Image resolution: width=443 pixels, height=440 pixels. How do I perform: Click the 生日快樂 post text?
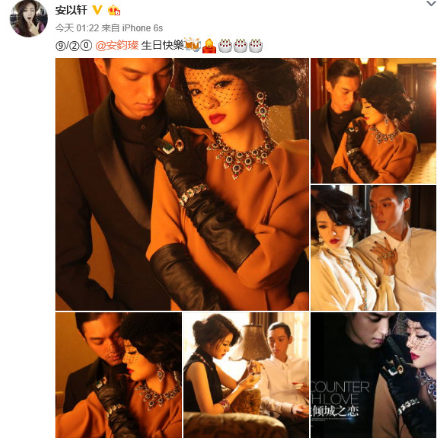[162, 45]
